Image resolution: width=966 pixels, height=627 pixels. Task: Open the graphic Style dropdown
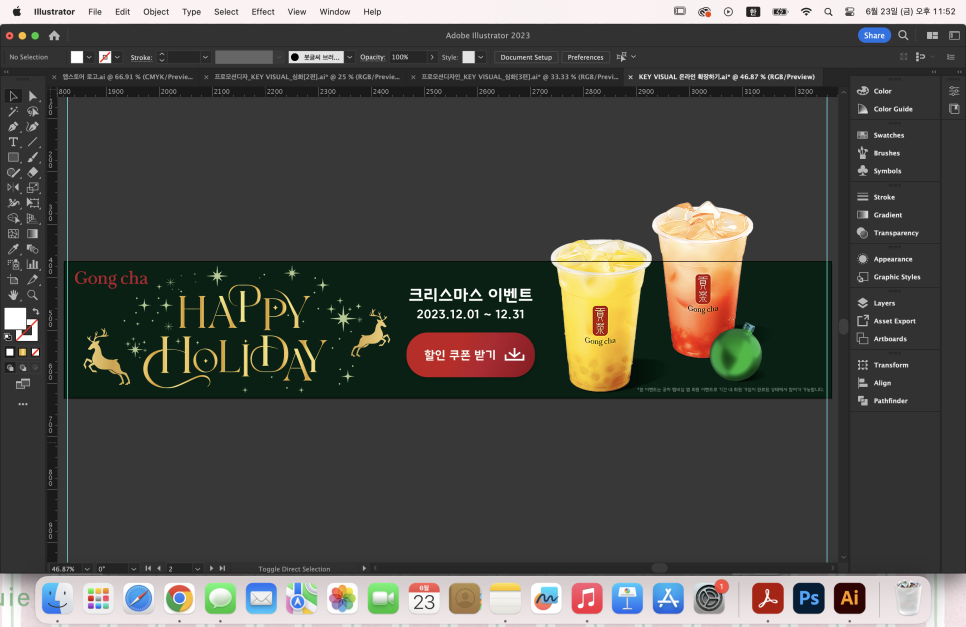pyautogui.click(x=481, y=57)
